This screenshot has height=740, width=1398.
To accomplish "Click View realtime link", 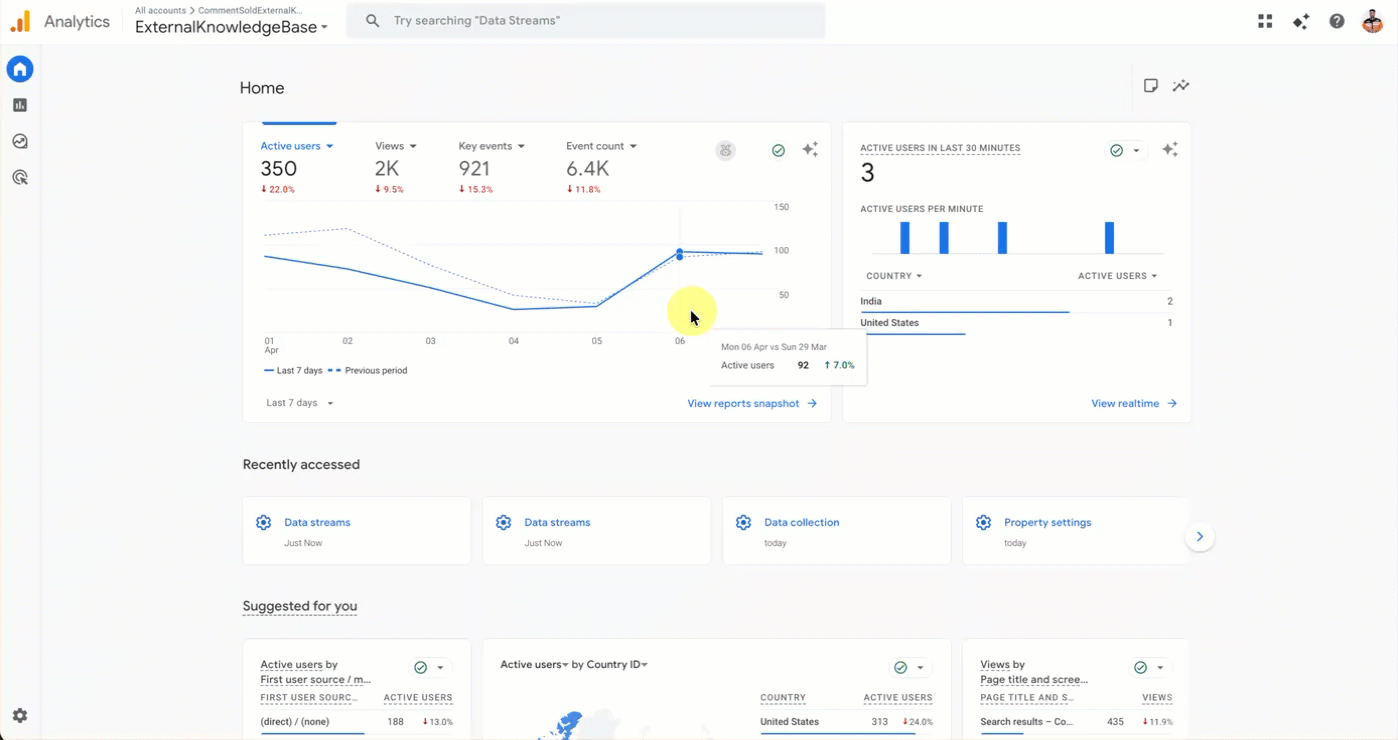I will click(x=1133, y=404).
